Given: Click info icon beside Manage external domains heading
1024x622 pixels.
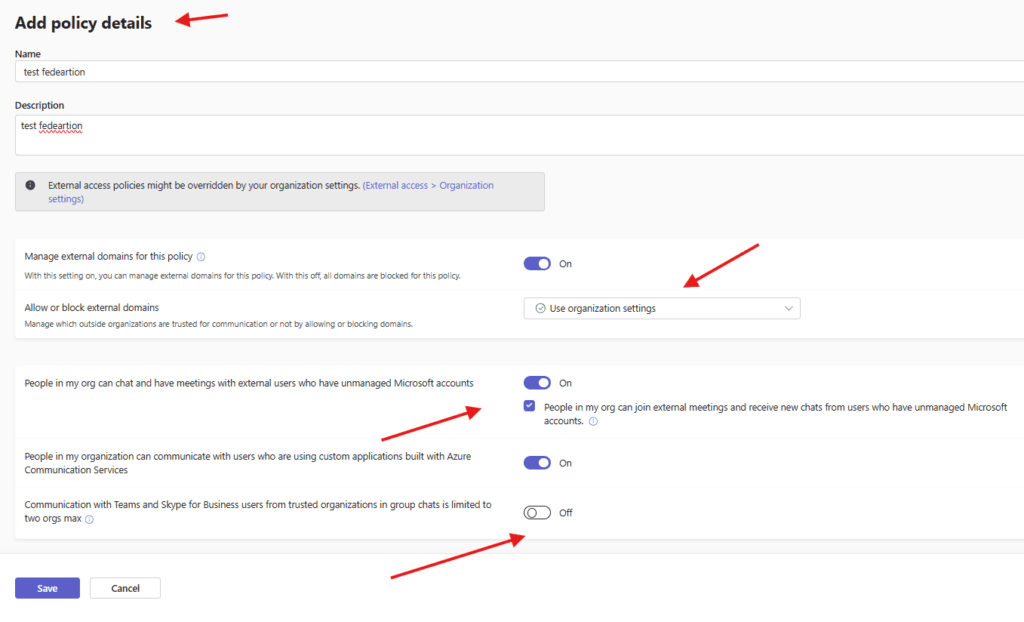Looking at the screenshot, I should 201,257.
